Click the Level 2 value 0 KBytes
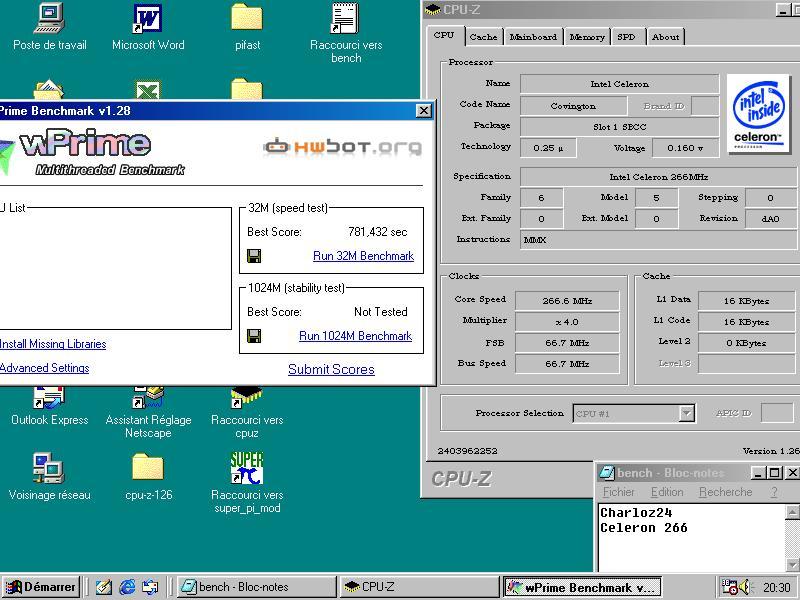Screen dimensions: 800x600 click(746, 343)
